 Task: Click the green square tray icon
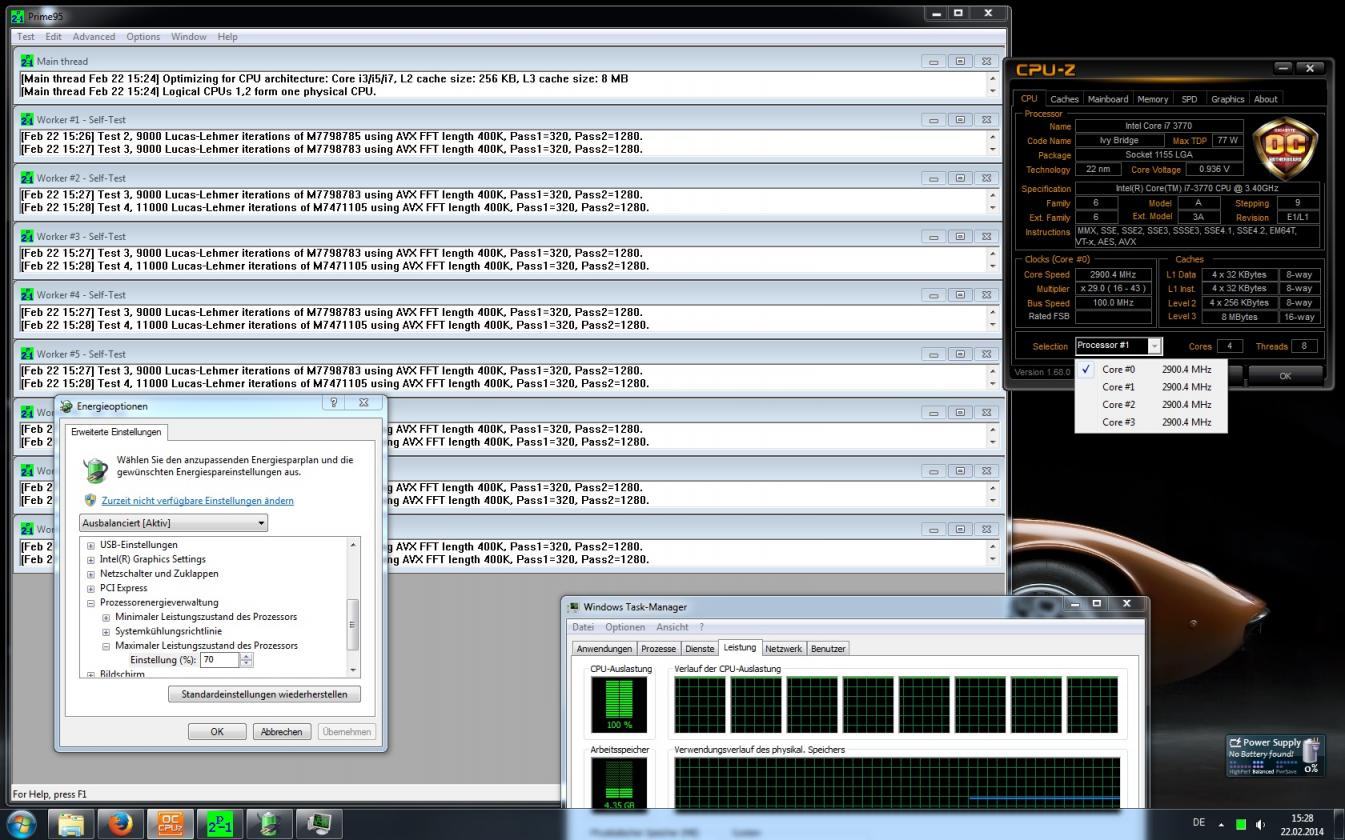click(1241, 825)
